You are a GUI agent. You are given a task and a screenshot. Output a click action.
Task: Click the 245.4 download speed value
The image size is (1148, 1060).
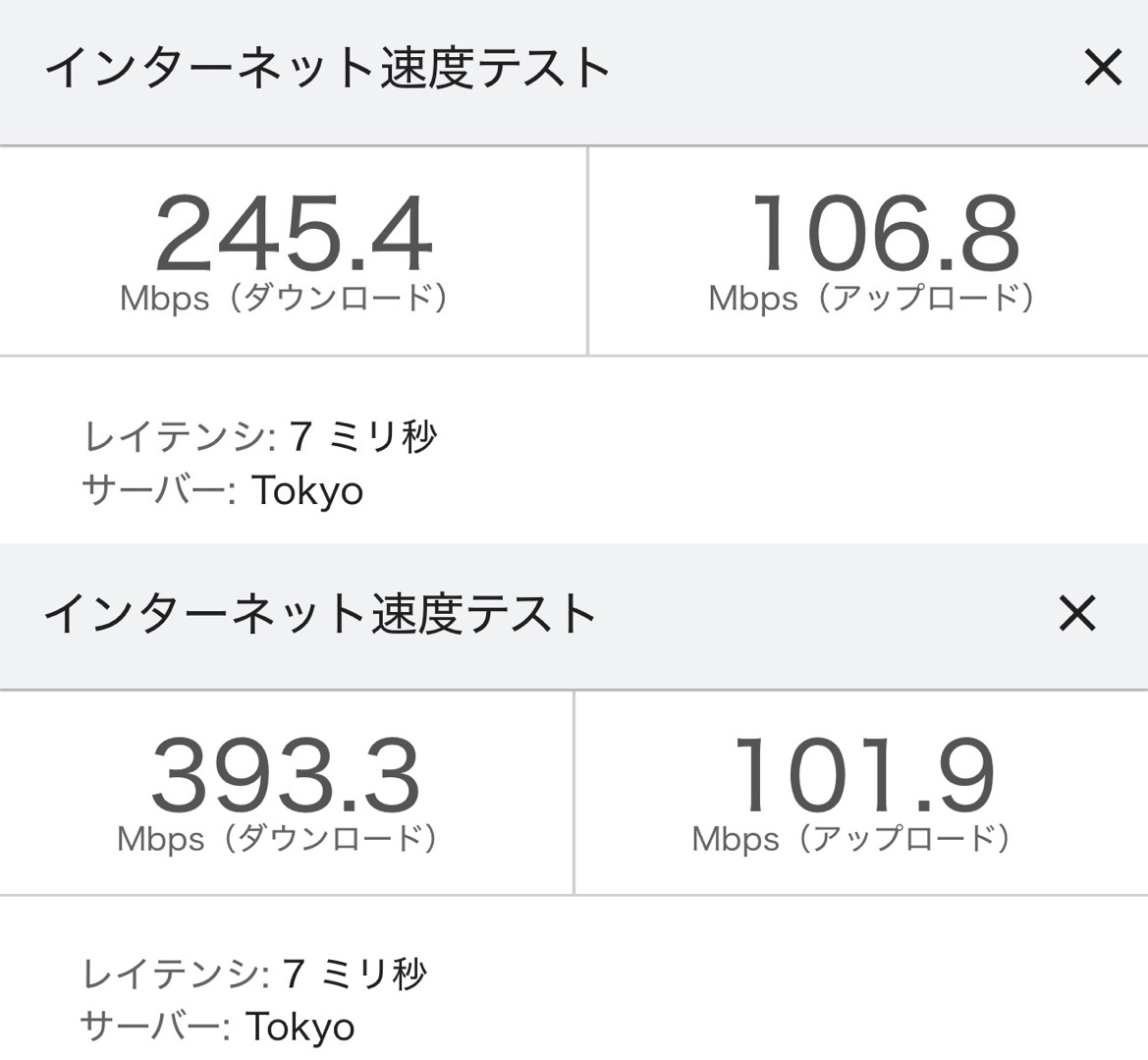point(293,236)
